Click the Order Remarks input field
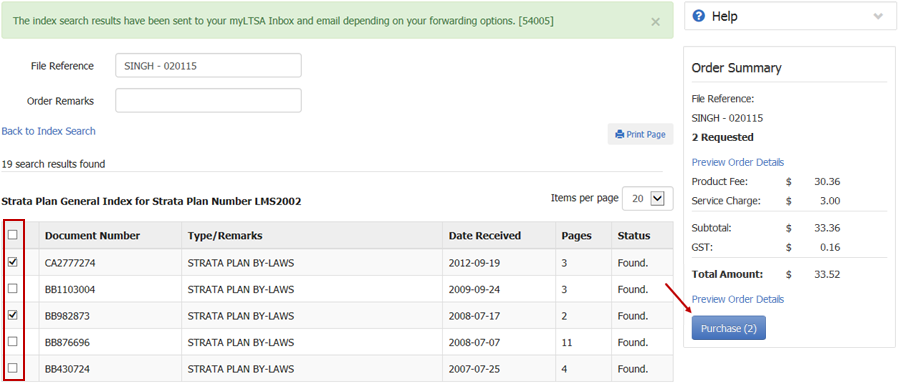The image size is (900, 384). [208, 100]
